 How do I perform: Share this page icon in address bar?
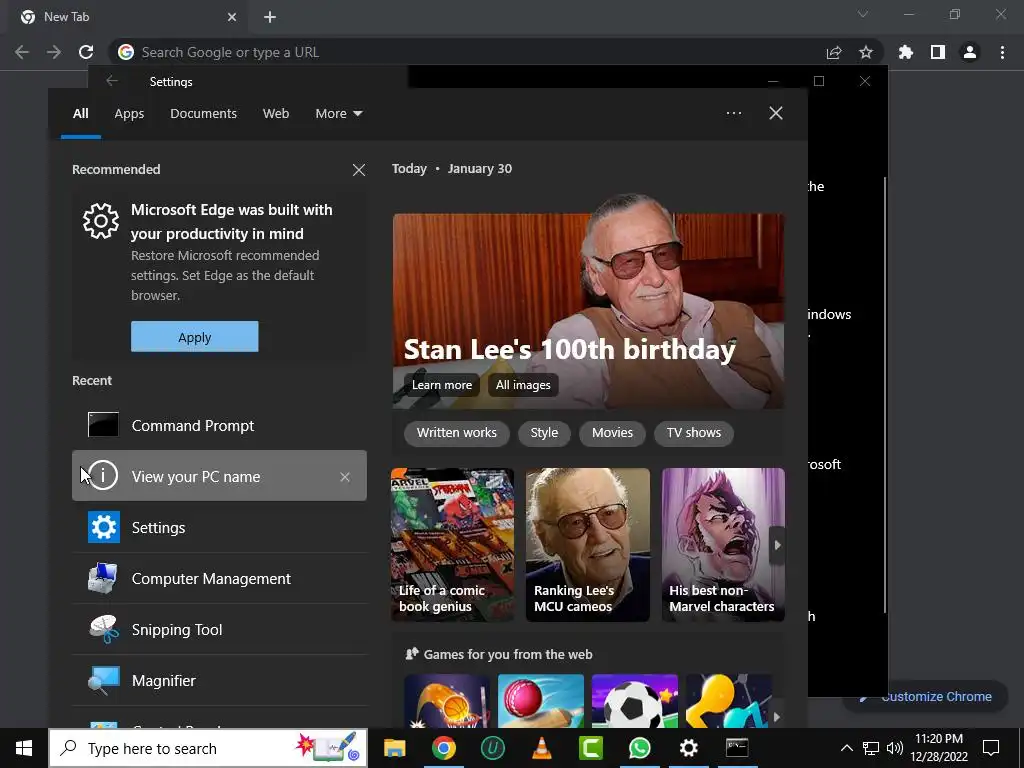coord(834,52)
